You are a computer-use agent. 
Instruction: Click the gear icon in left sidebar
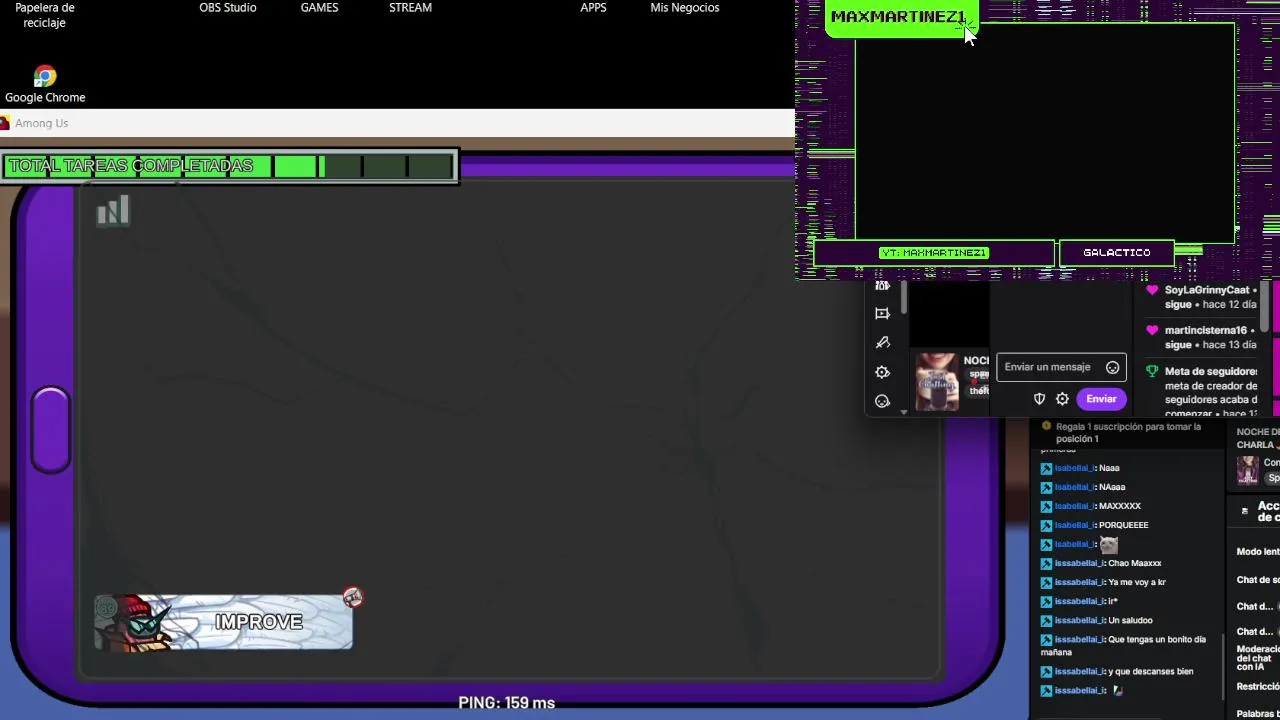(x=882, y=372)
